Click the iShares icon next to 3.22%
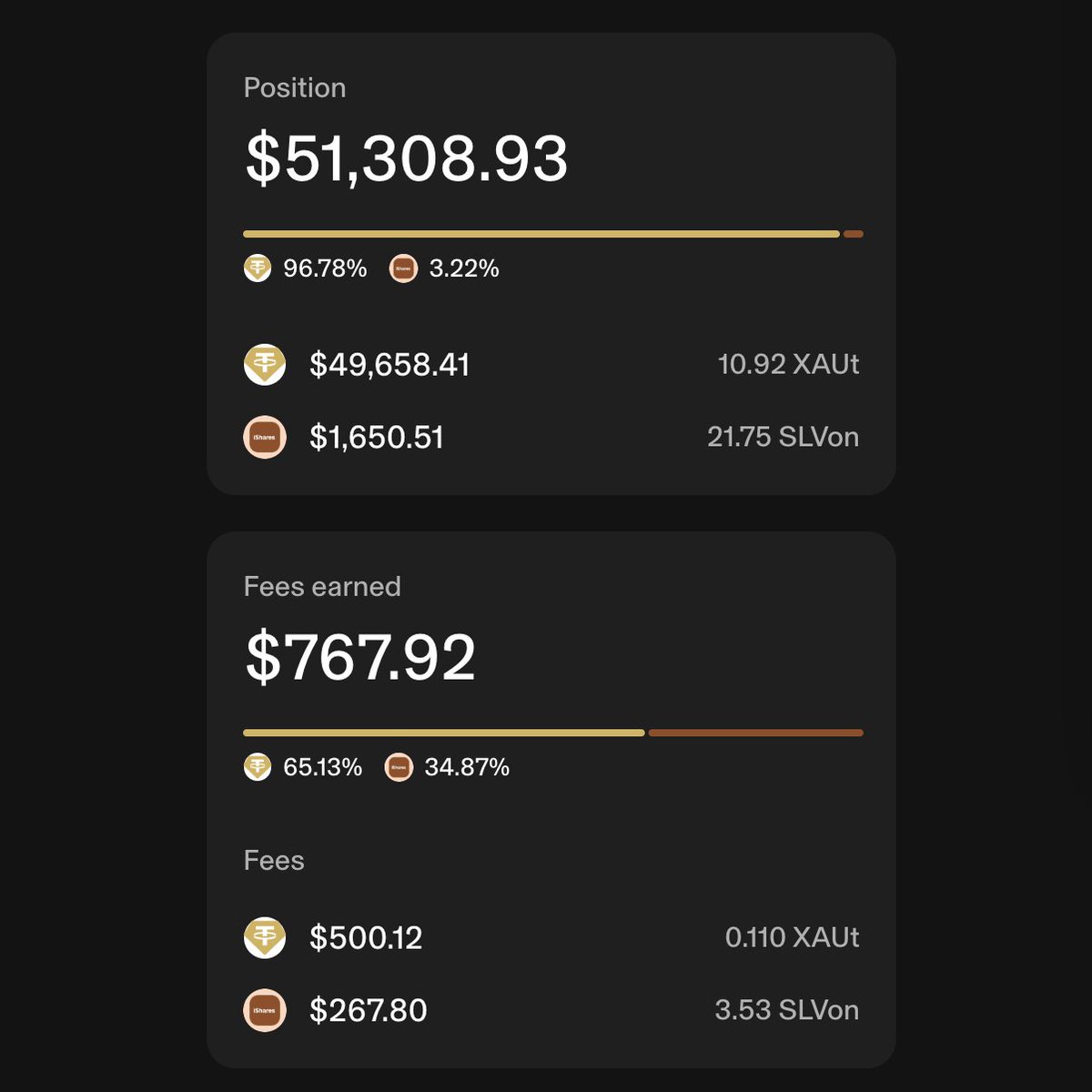 pos(403,268)
